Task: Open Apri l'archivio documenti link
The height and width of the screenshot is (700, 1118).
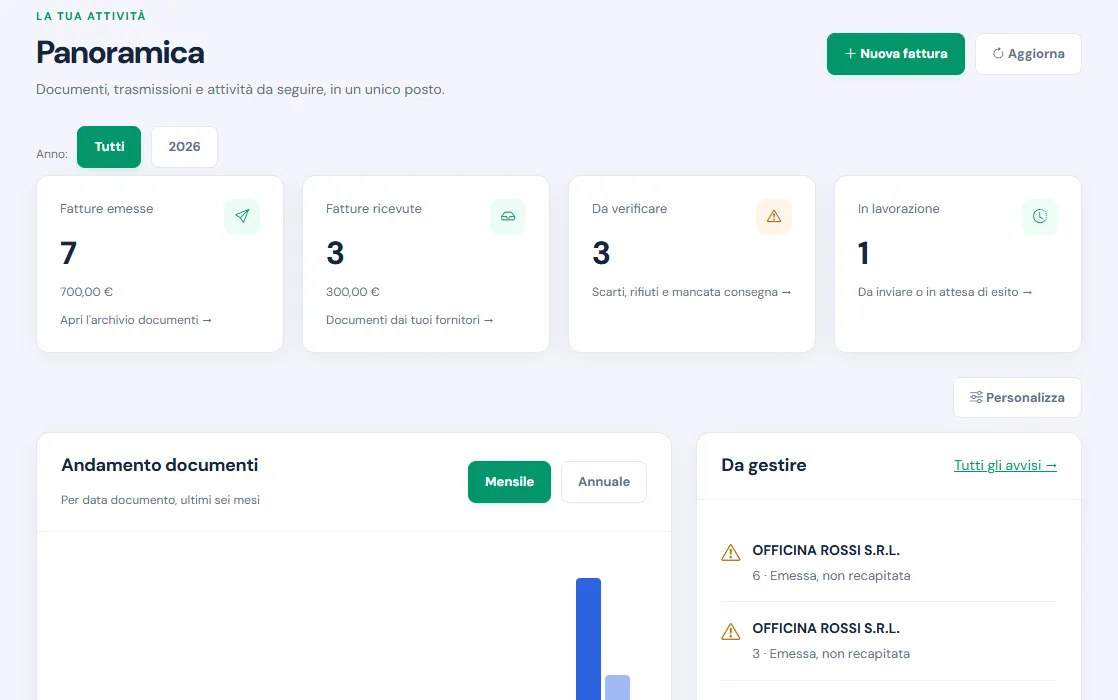Action: [135, 320]
